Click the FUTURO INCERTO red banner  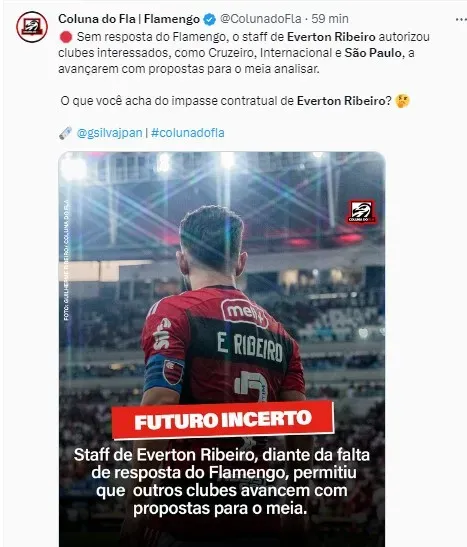tap(223, 420)
